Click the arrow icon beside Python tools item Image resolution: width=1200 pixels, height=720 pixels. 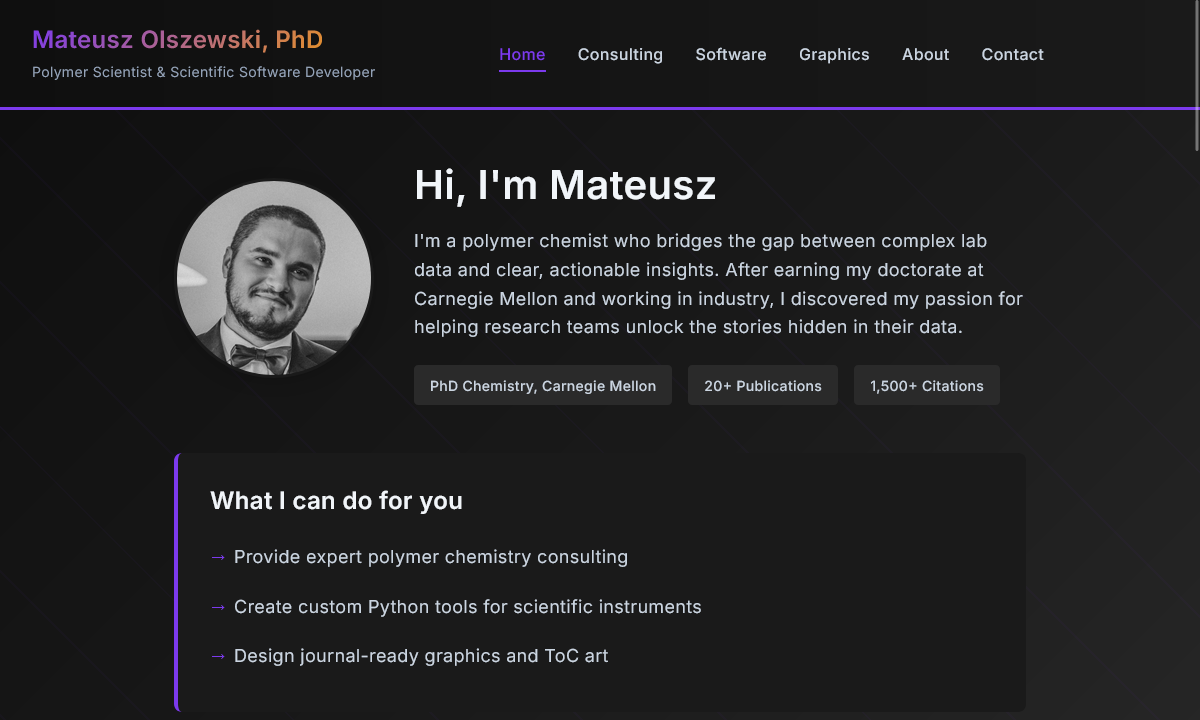[x=218, y=607]
